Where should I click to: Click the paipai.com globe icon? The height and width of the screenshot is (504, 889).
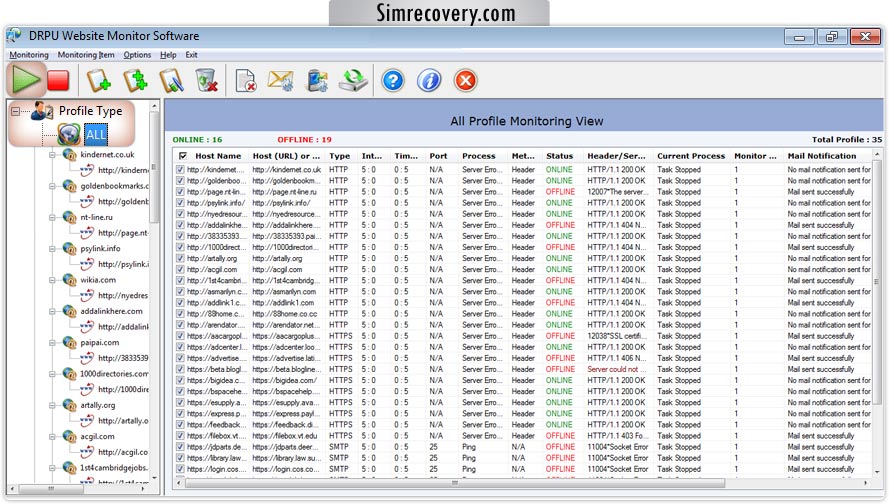pos(69,342)
